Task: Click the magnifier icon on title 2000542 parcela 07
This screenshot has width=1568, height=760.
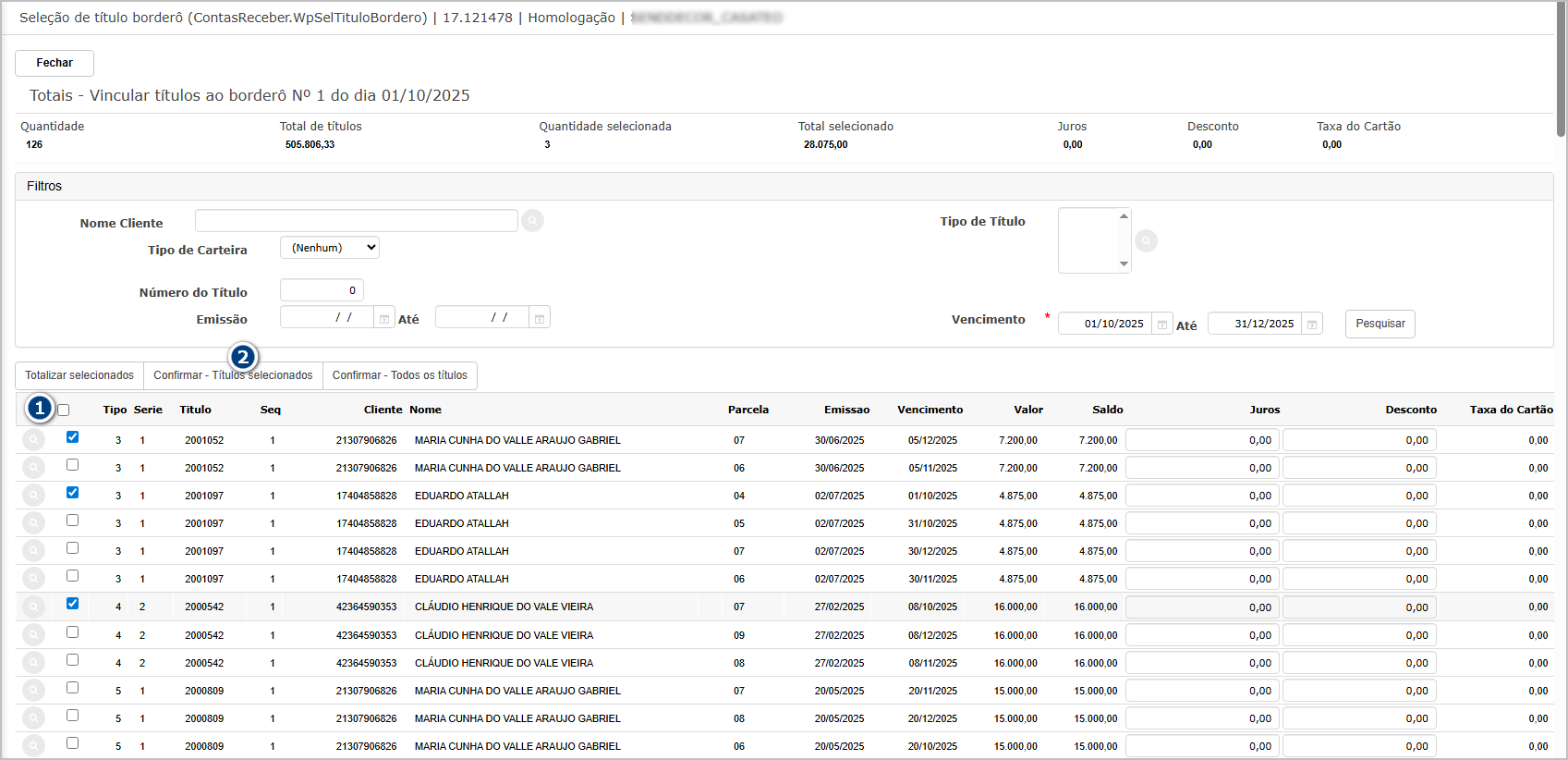Action: click(x=33, y=607)
